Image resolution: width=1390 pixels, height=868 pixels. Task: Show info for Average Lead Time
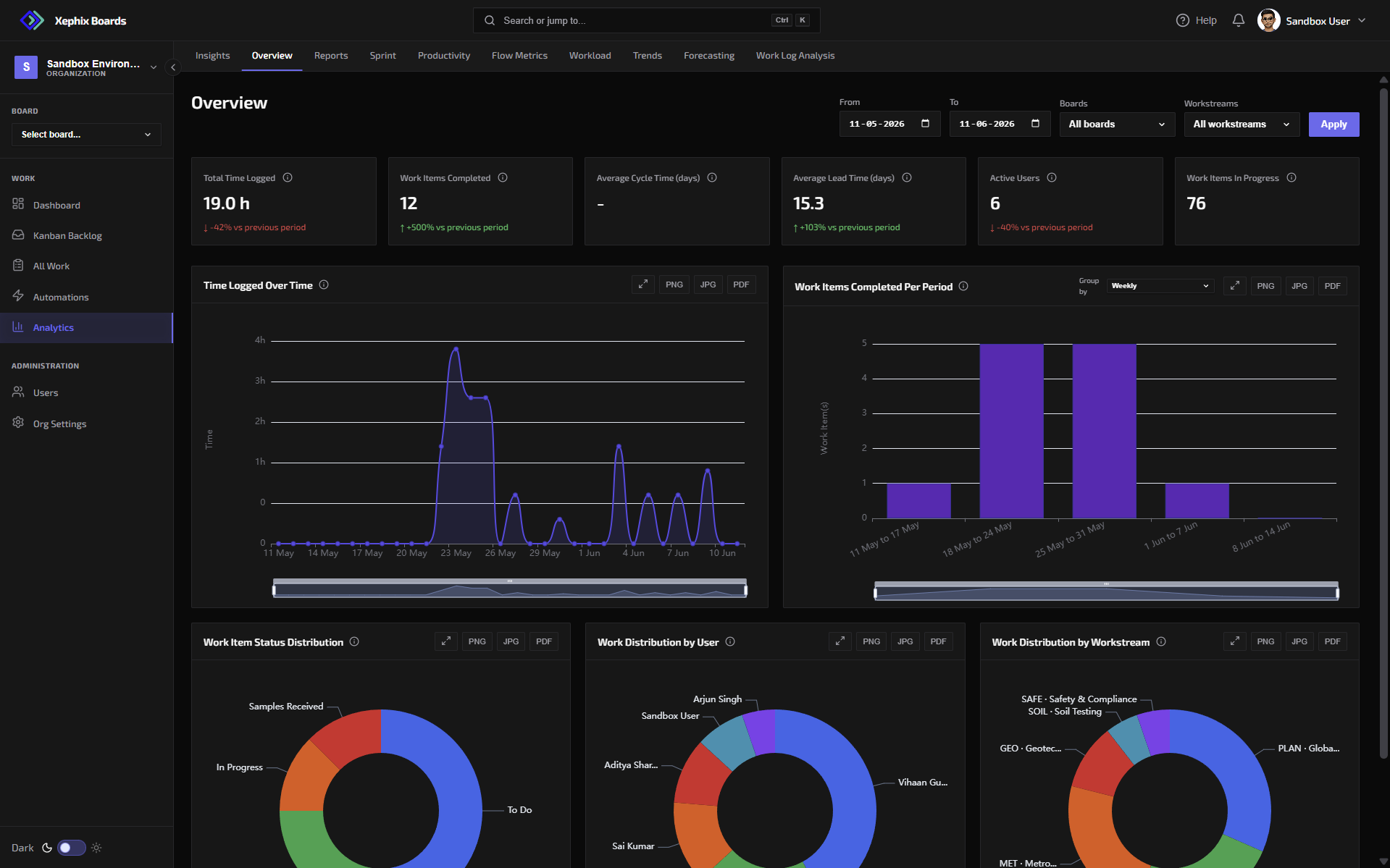(x=907, y=177)
